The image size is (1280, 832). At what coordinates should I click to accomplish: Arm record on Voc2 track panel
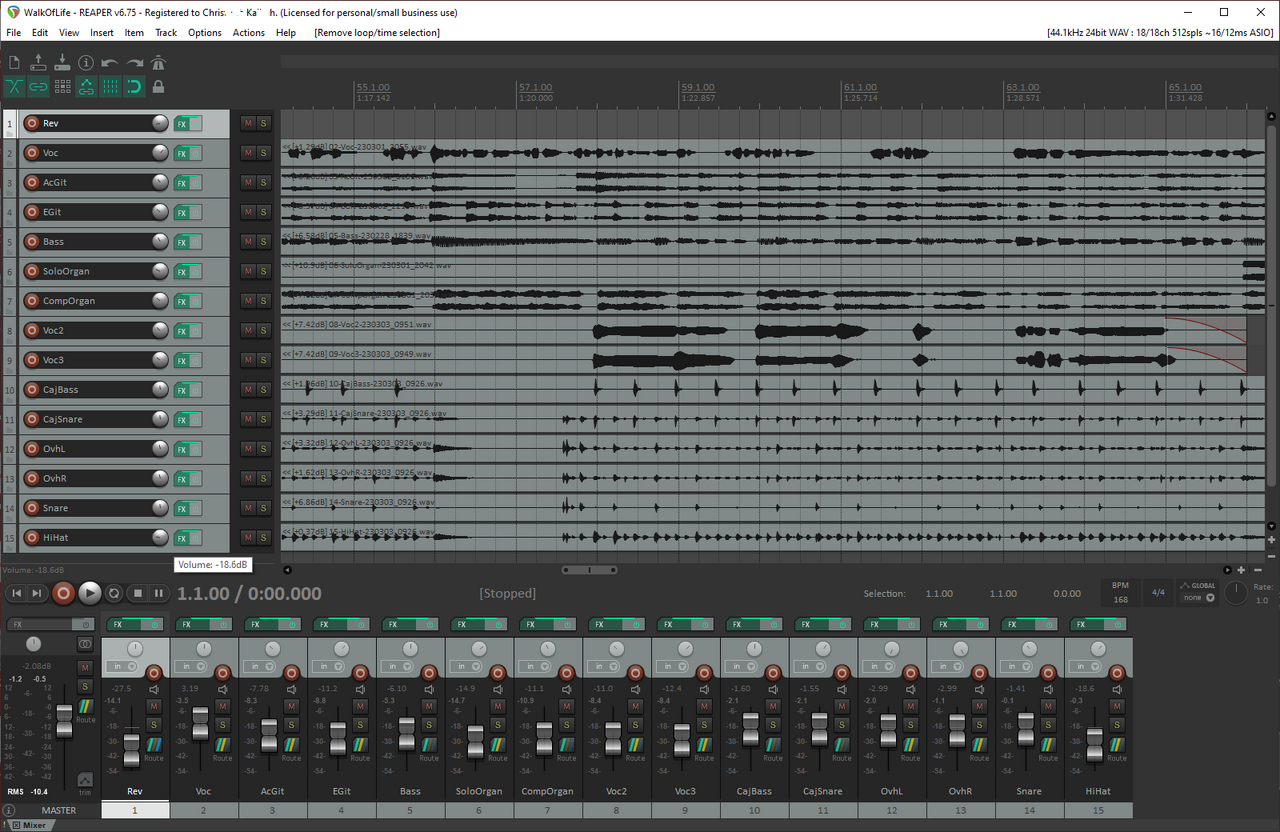pyautogui.click(x=31, y=330)
